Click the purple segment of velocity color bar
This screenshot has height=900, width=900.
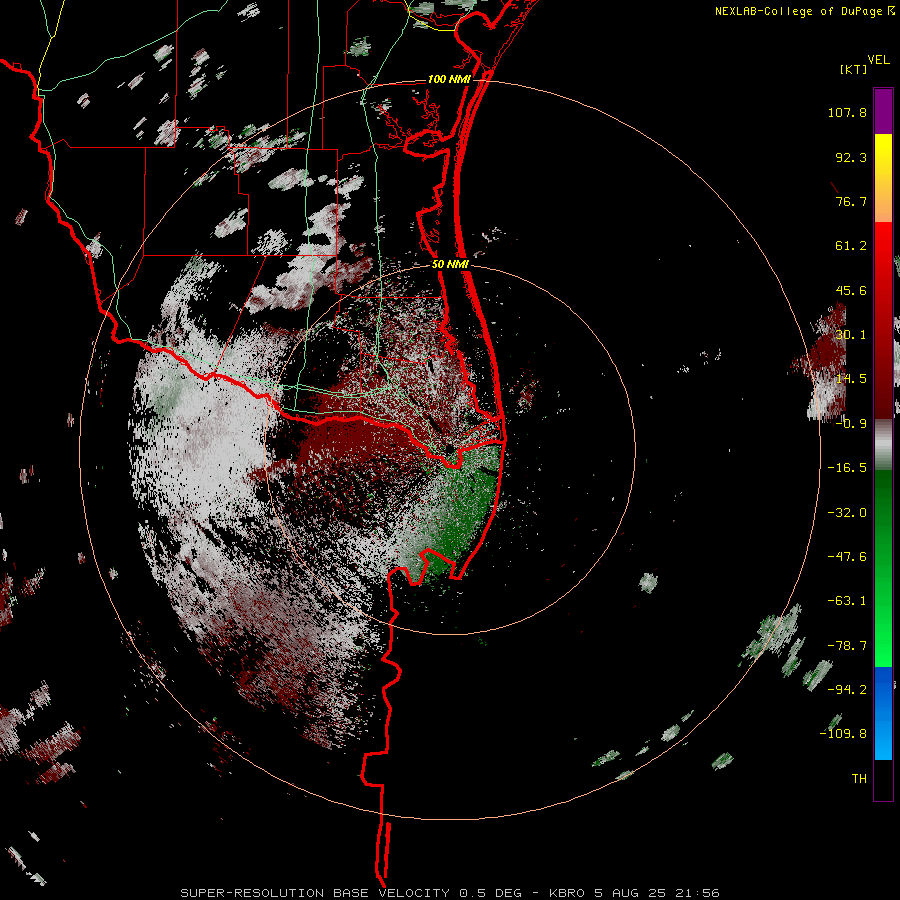pos(883,111)
